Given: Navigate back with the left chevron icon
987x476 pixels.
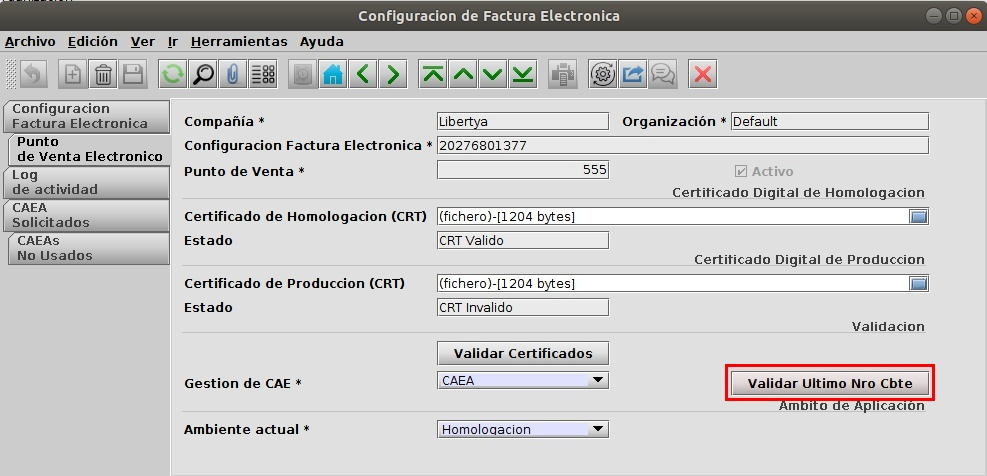Looking at the screenshot, I should point(363,75).
